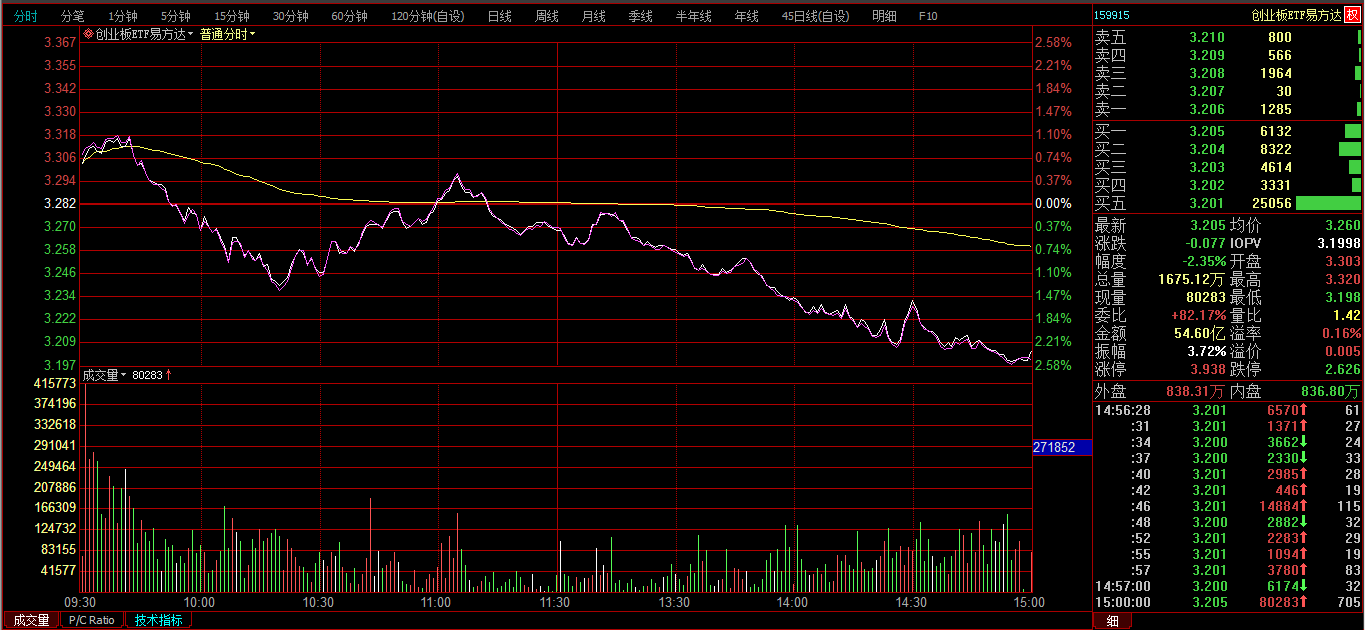Image resolution: width=1365 pixels, height=630 pixels.
Task: Select the 成交量 bottom tab
Action: [x=31, y=620]
